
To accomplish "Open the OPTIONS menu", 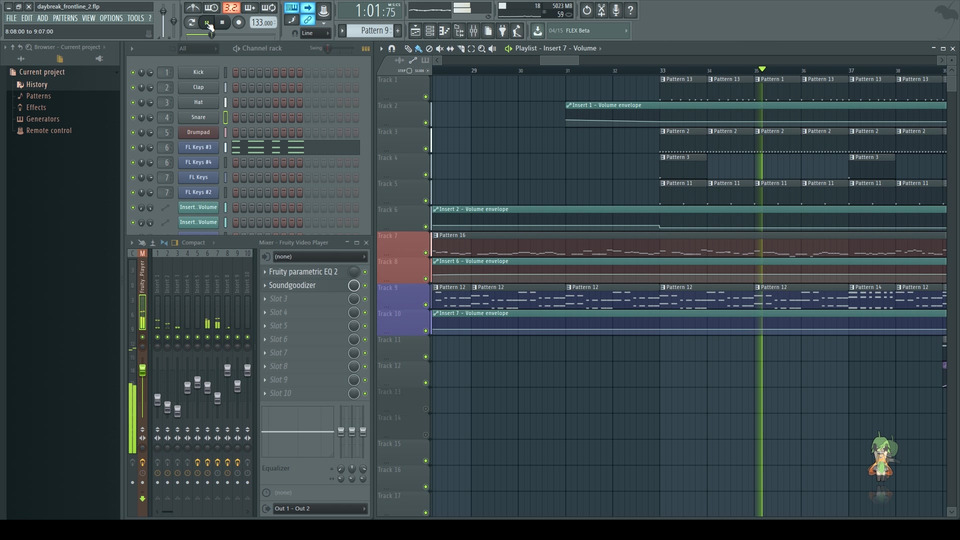I will 111,18.
